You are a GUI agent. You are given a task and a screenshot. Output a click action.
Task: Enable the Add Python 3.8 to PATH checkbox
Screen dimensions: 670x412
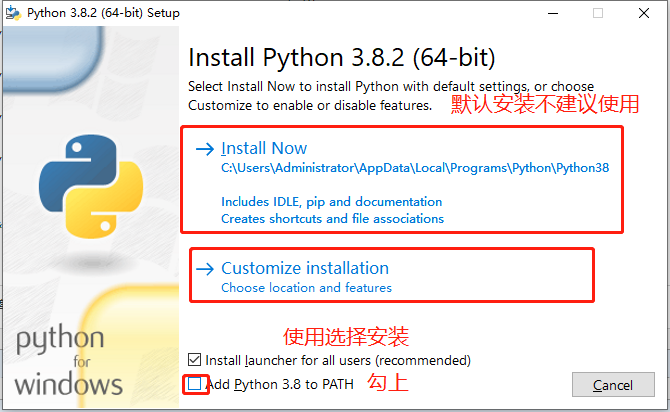click(x=194, y=384)
